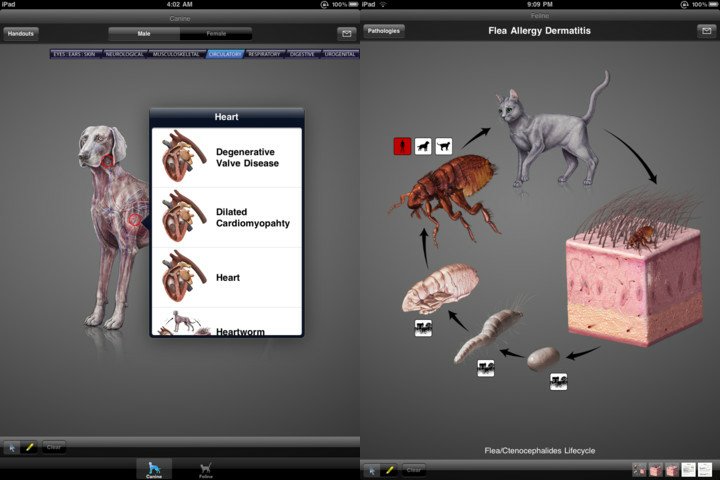
Task: Open the Handouts popover
Action: 21,33
